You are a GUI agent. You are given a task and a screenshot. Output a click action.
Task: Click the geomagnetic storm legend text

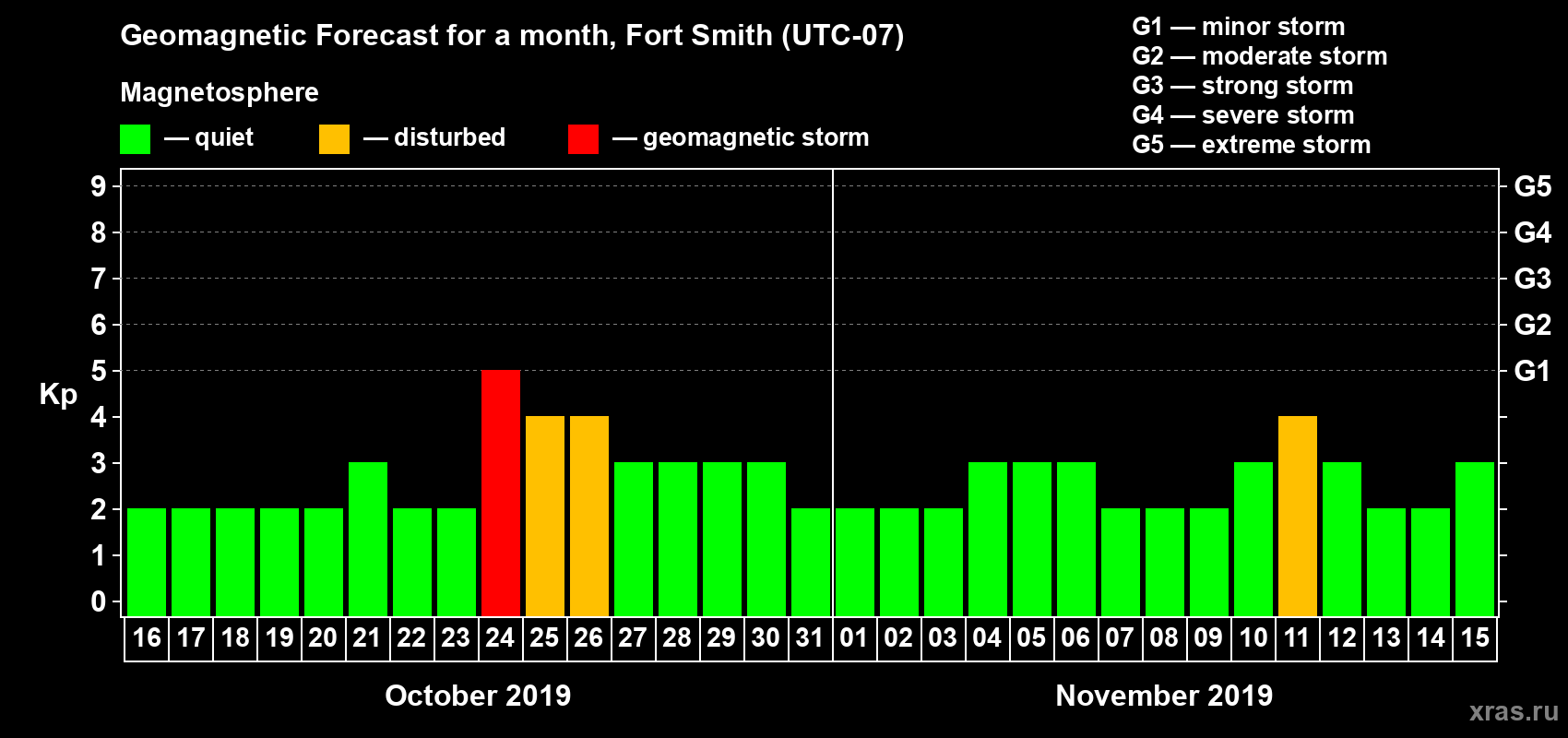756,138
